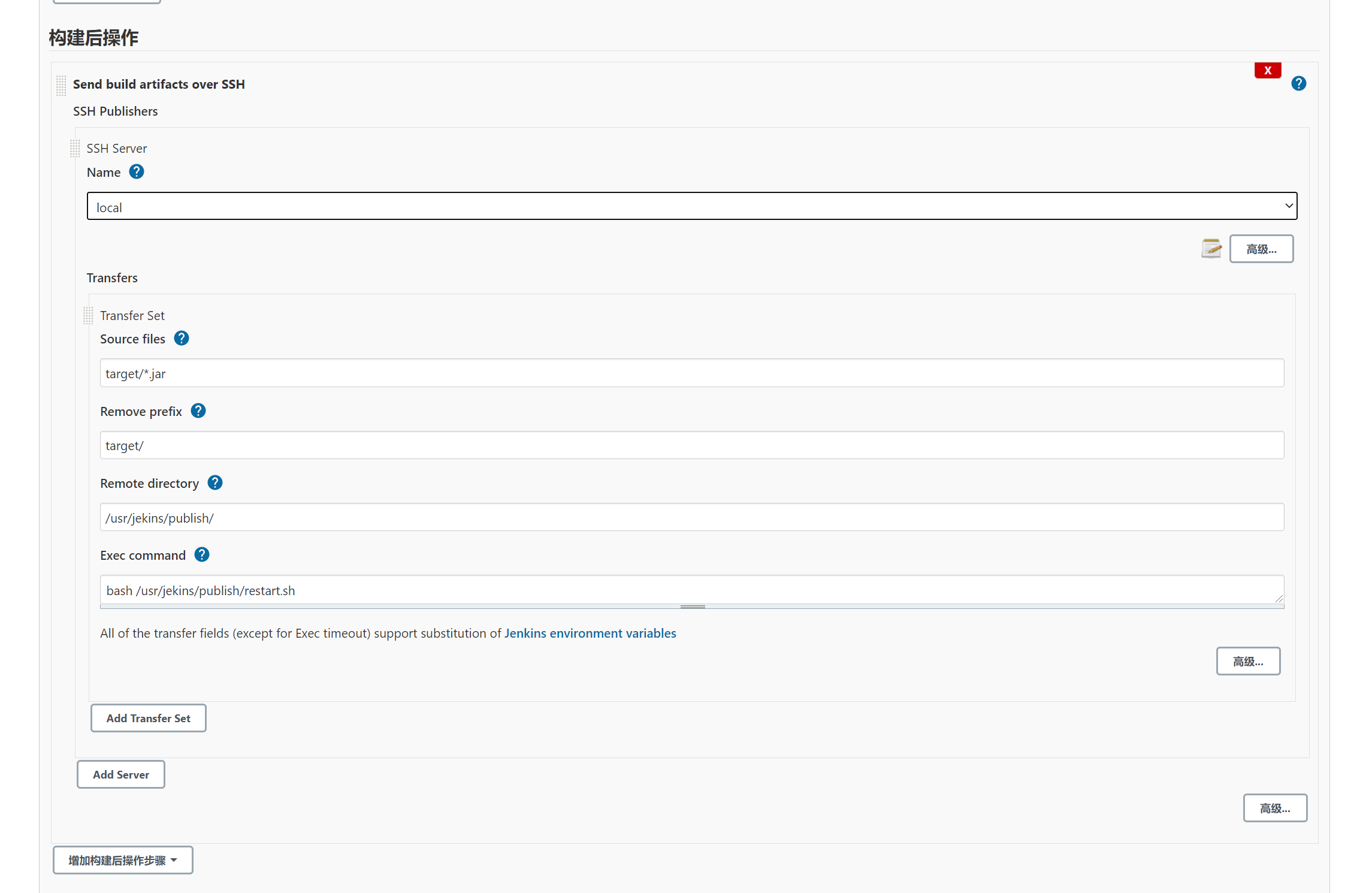Open help icon next to Remote directory

click(x=215, y=483)
